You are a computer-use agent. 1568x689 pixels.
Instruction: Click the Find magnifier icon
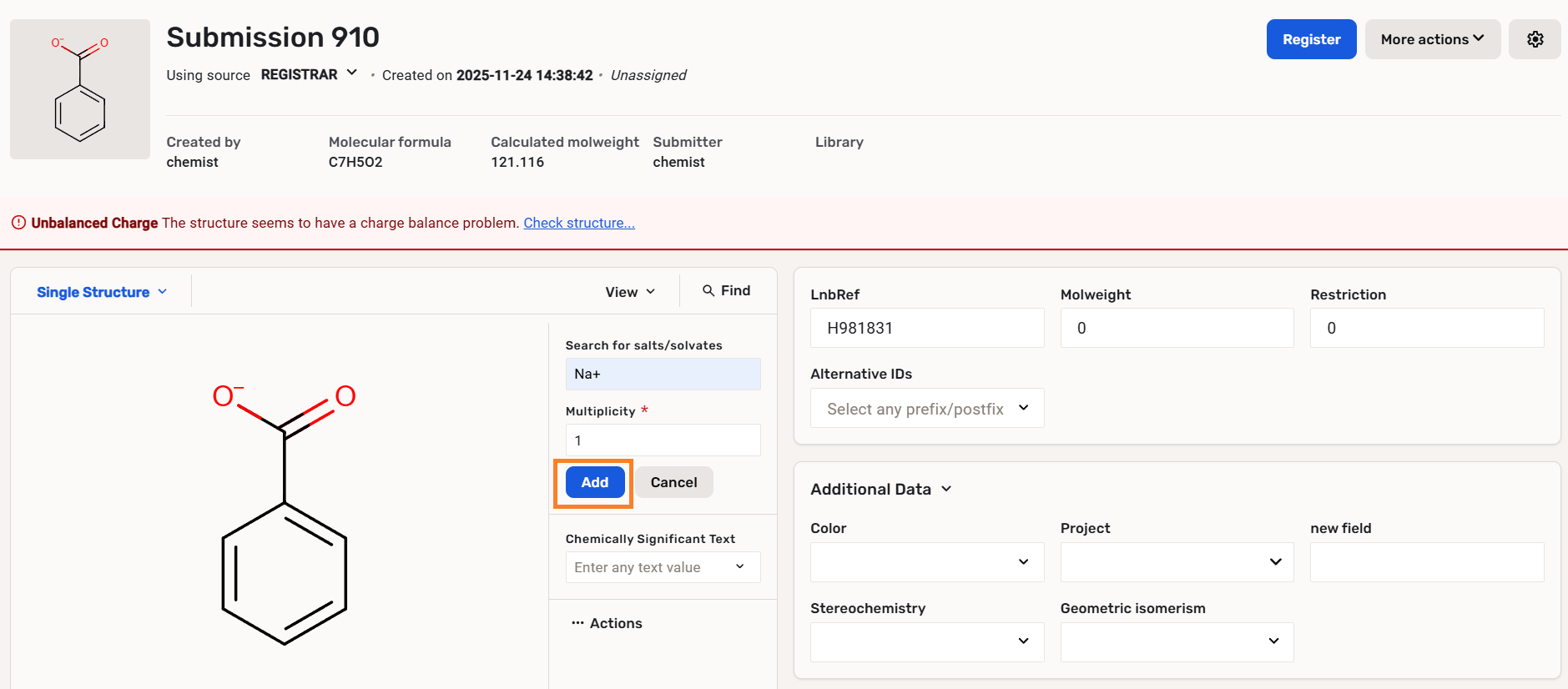(708, 290)
